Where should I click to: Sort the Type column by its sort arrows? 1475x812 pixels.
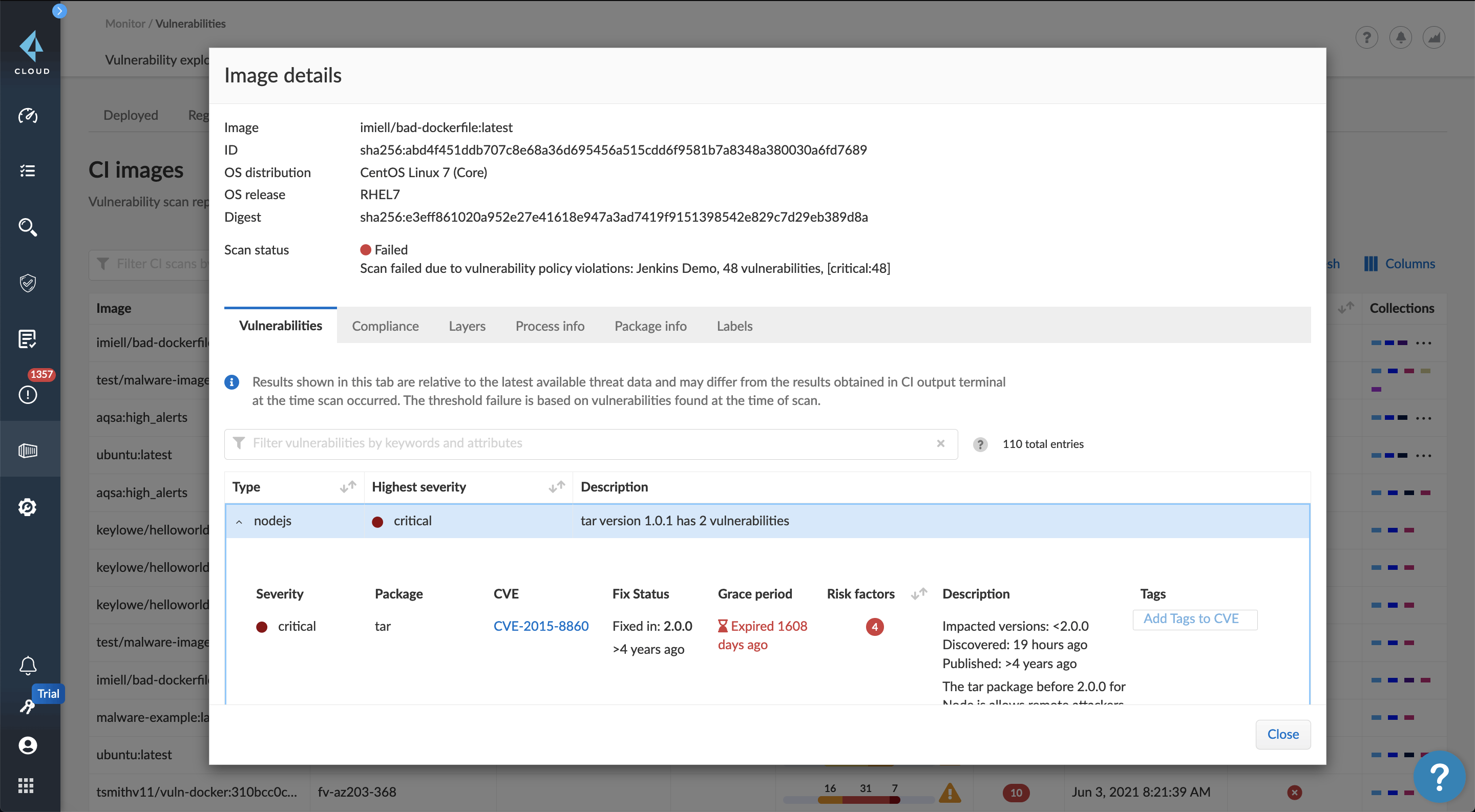pyautogui.click(x=347, y=486)
